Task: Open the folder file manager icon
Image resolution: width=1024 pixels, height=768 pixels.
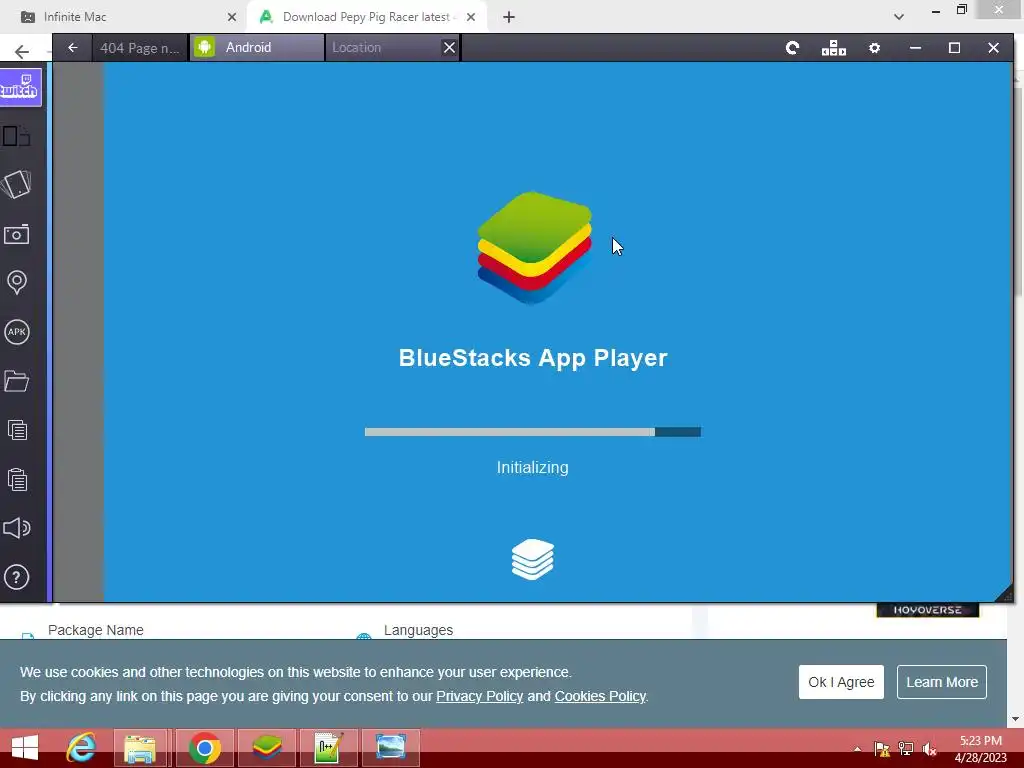Action: coord(16,381)
